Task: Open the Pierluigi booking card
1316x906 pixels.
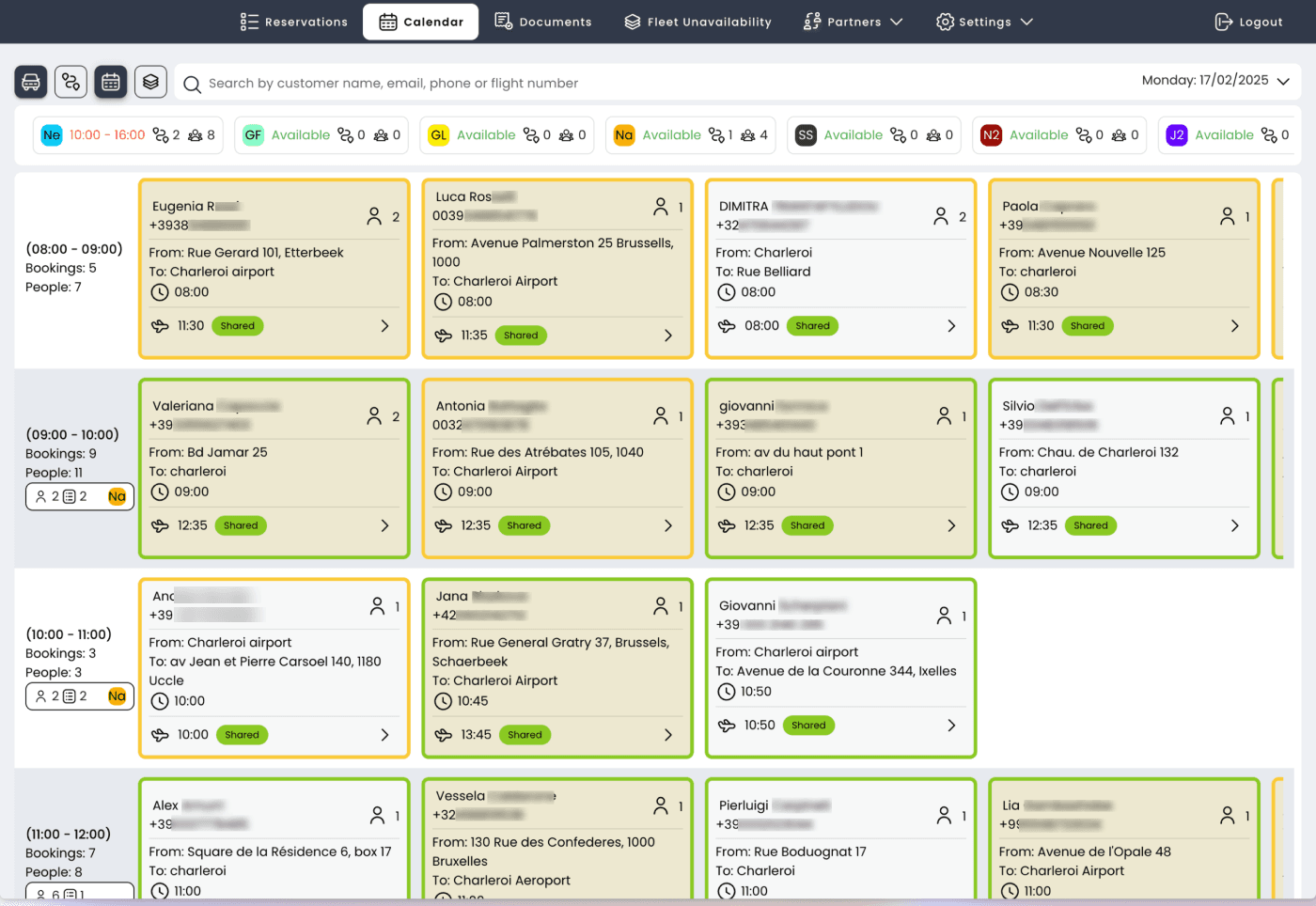Action: (x=840, y=839)
